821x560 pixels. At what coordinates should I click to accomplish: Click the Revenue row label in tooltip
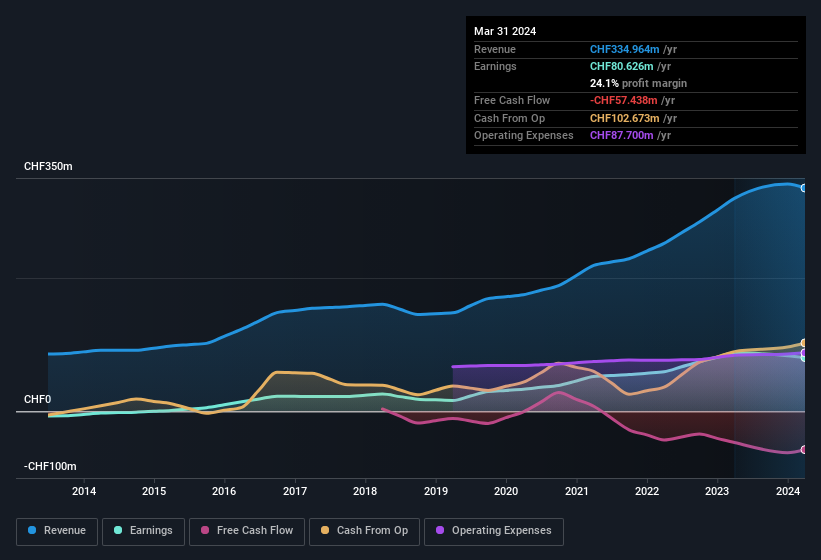click(x=495, y=49)
